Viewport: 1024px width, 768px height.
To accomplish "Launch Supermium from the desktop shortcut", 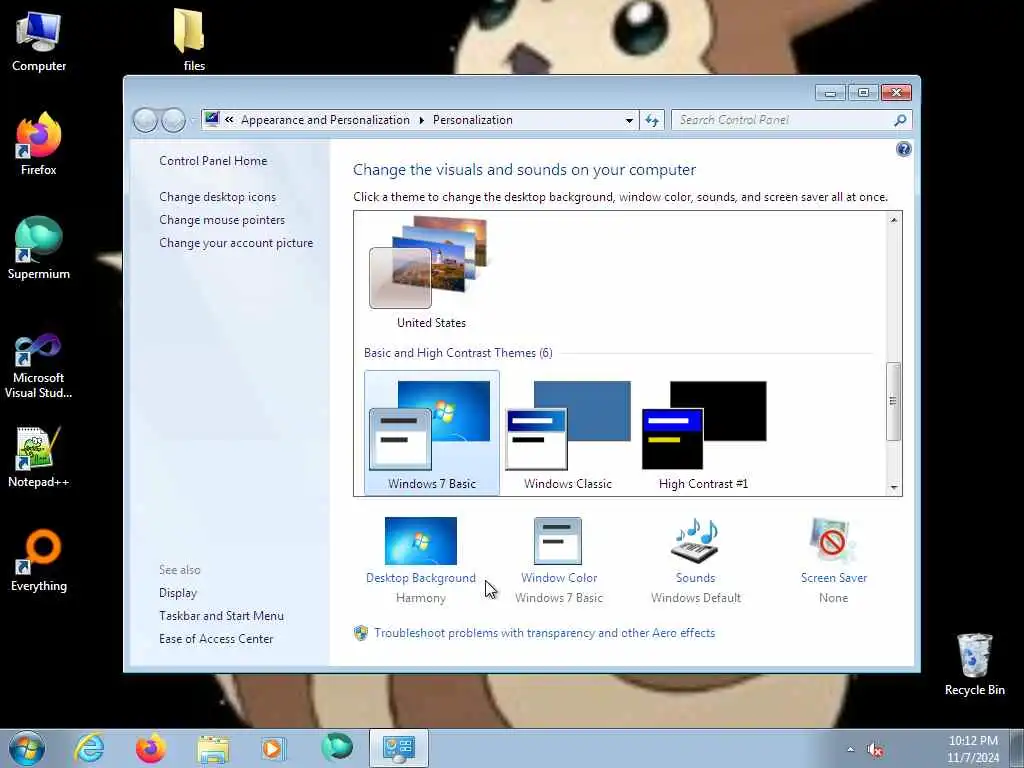I will tap(39, 248).
